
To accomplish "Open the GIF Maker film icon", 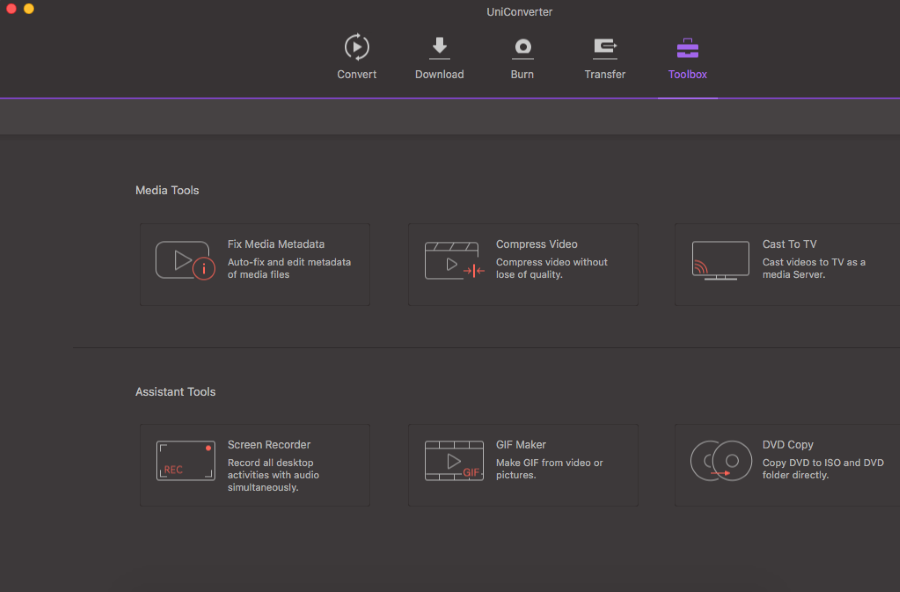I will coord(454,461).
